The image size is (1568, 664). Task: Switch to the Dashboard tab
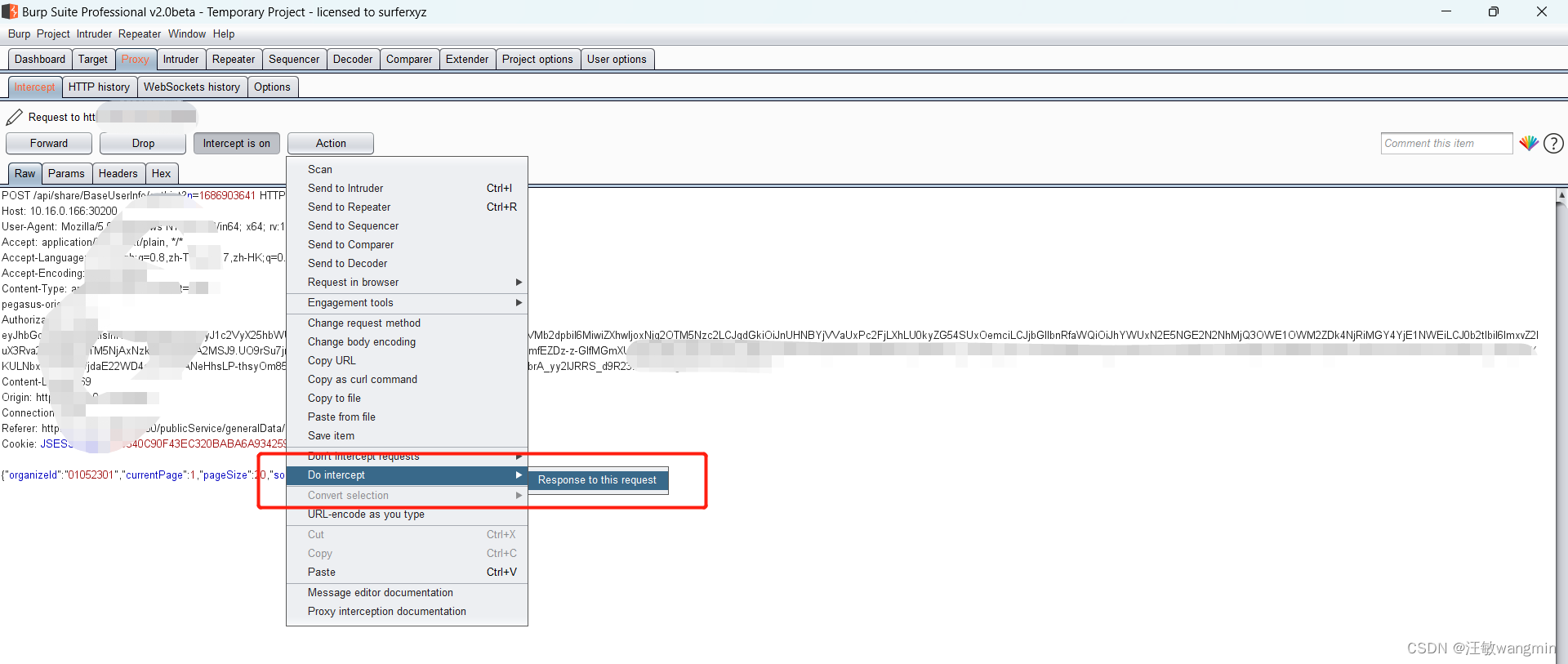pyautogui.click(x=40, y=59)
